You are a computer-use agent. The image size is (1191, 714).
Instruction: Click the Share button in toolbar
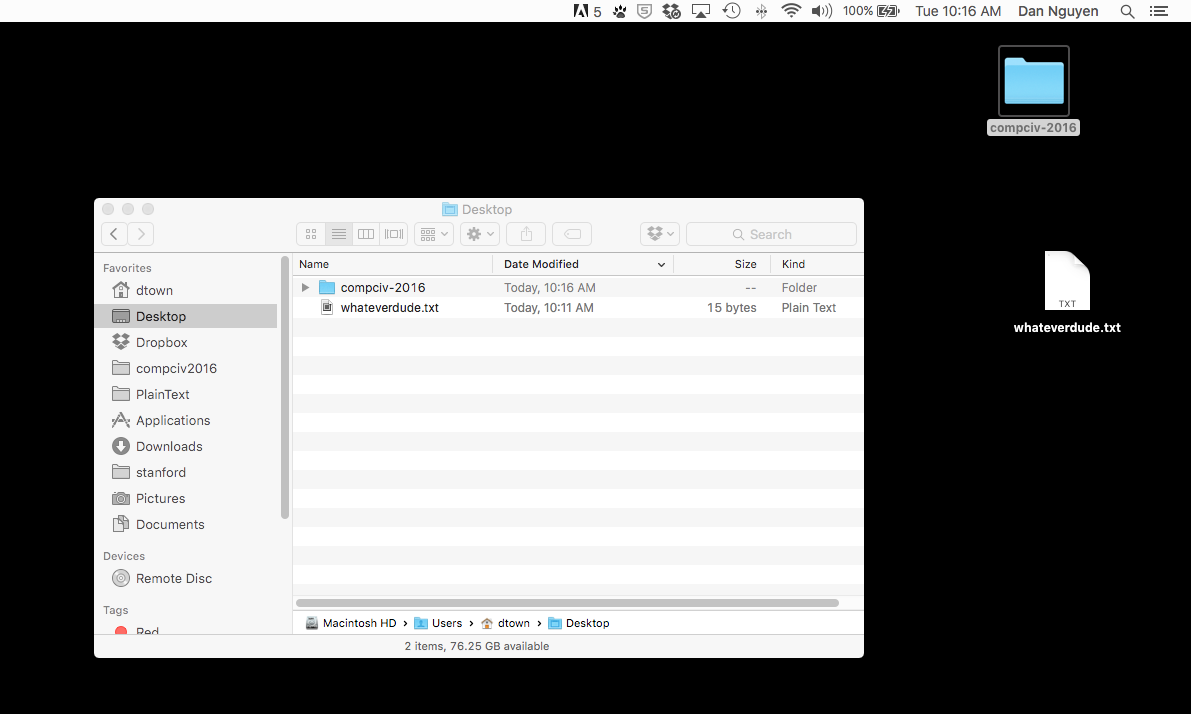(526, 234)
